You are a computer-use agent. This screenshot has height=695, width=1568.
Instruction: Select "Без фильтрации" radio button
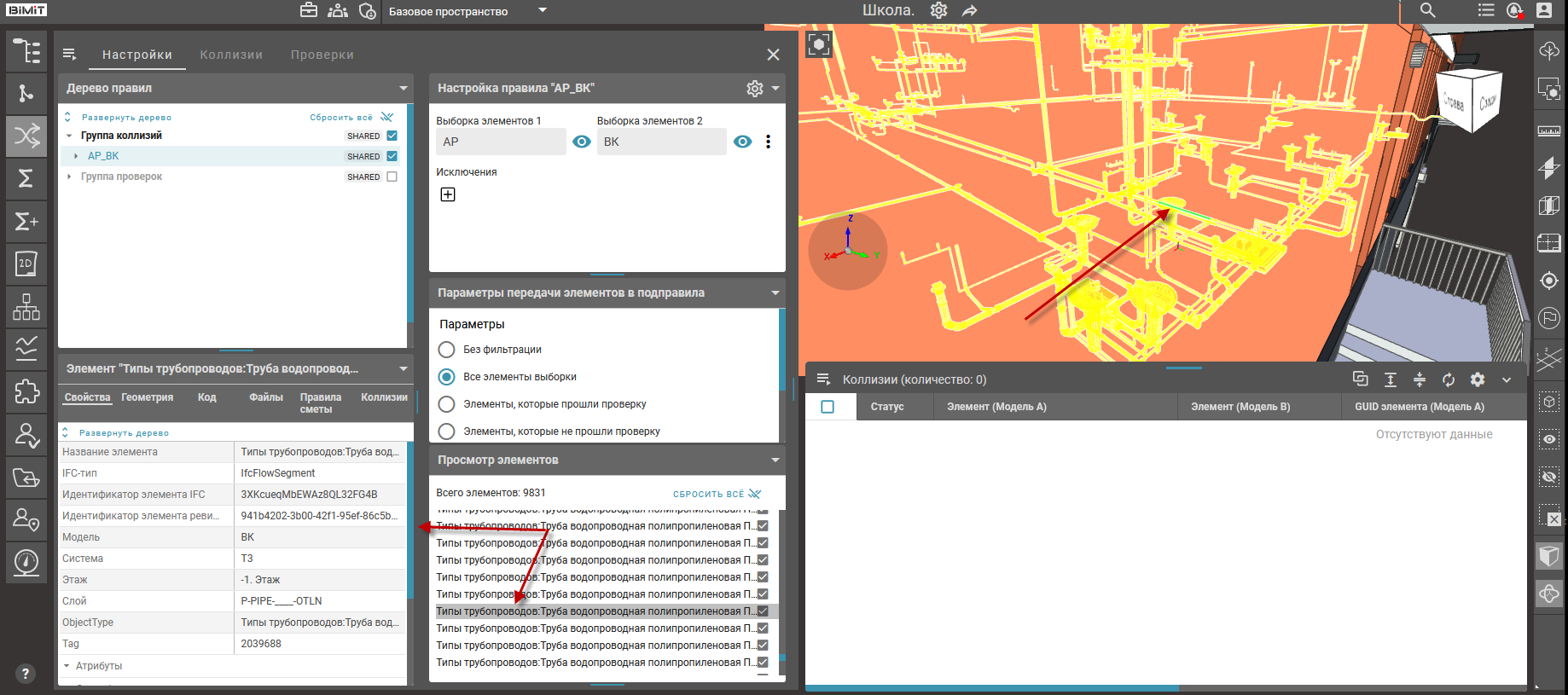click(x=446, y=350)
